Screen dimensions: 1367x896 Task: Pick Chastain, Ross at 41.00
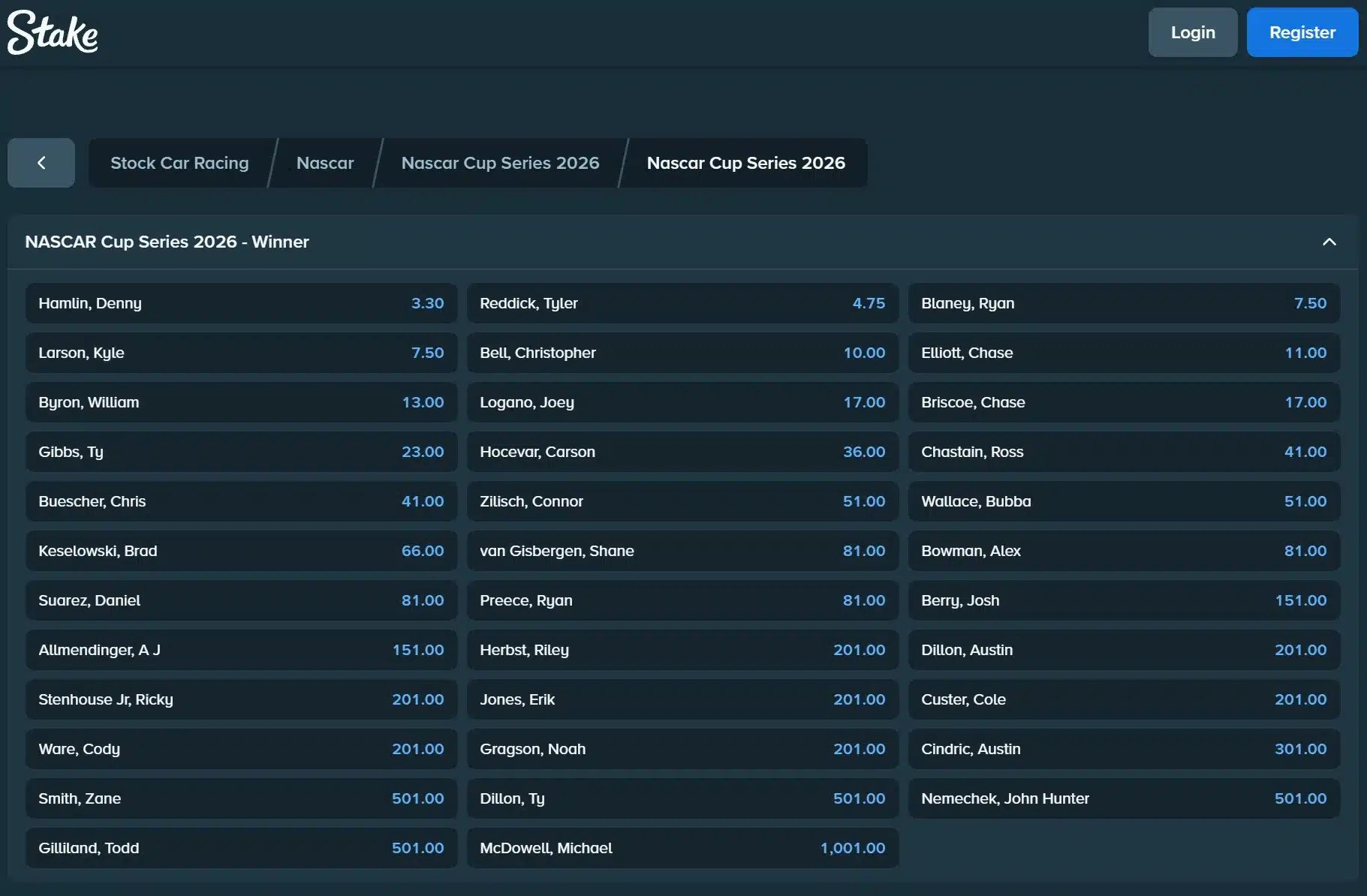1124,452
